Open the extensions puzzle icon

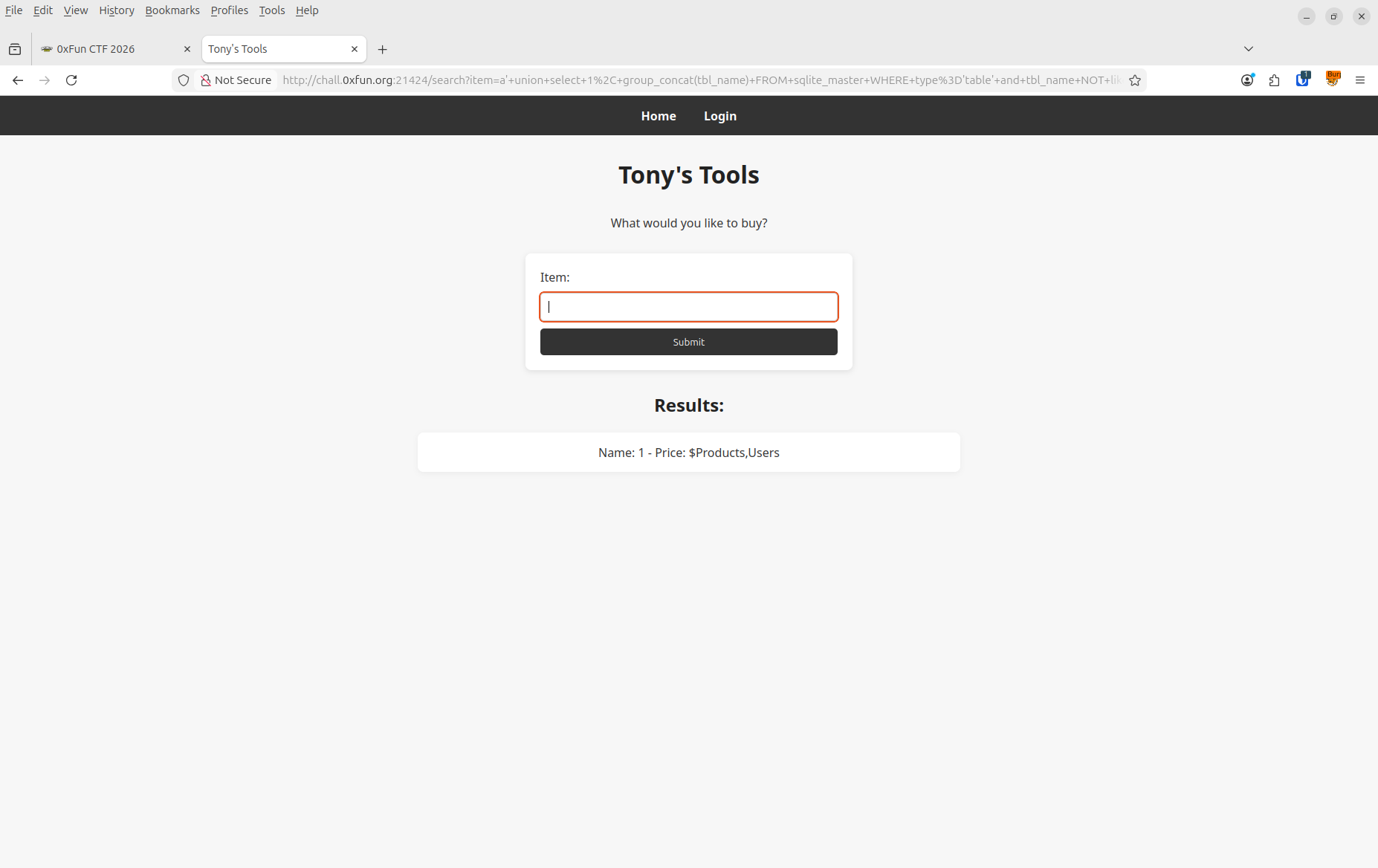click(1275, 80)
